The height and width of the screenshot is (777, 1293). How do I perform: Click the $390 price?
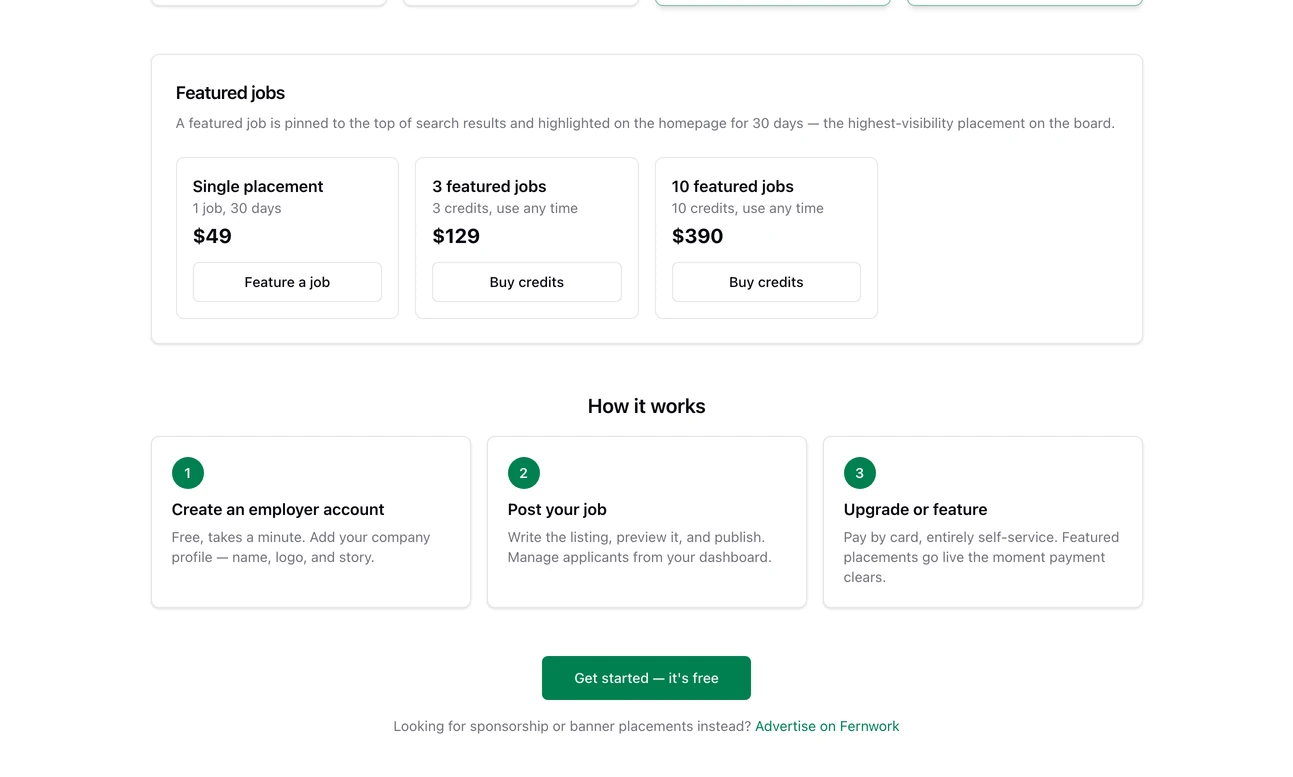point(698,236)
